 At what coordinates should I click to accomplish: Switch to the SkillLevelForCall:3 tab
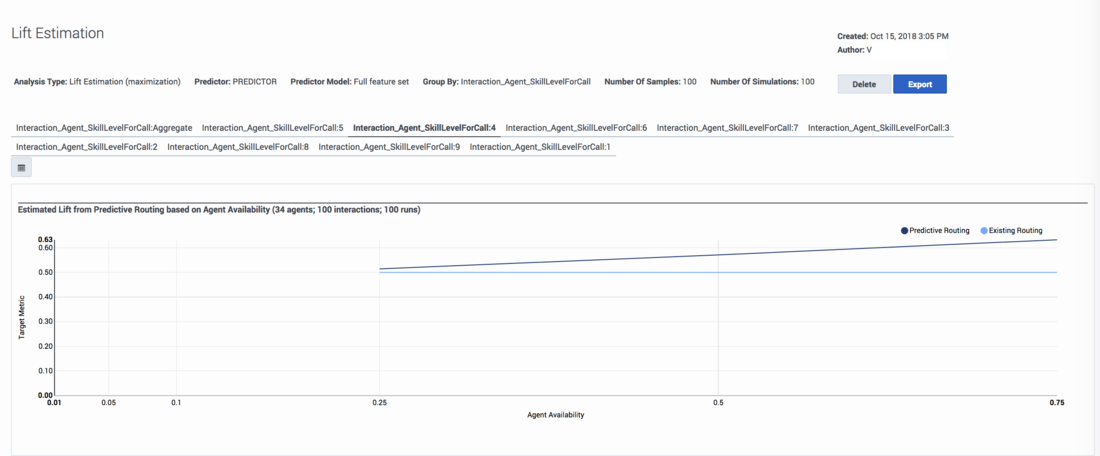(878, 128)
